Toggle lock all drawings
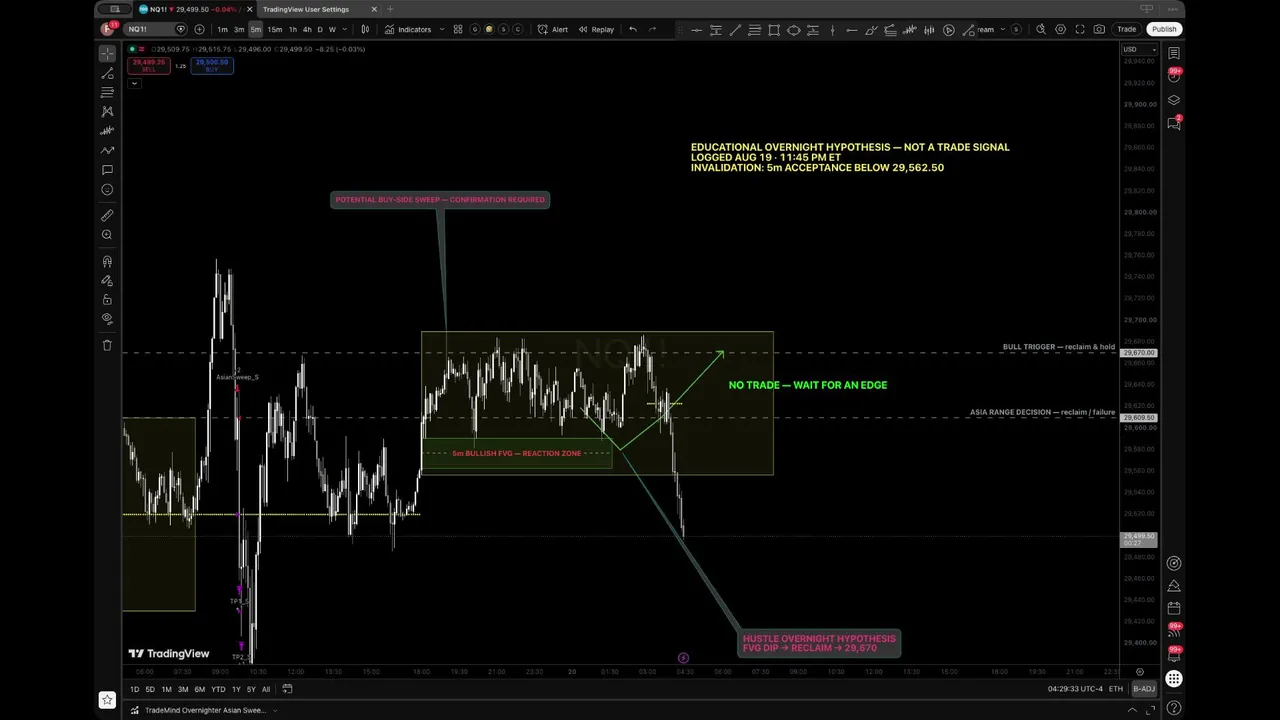 107,299
